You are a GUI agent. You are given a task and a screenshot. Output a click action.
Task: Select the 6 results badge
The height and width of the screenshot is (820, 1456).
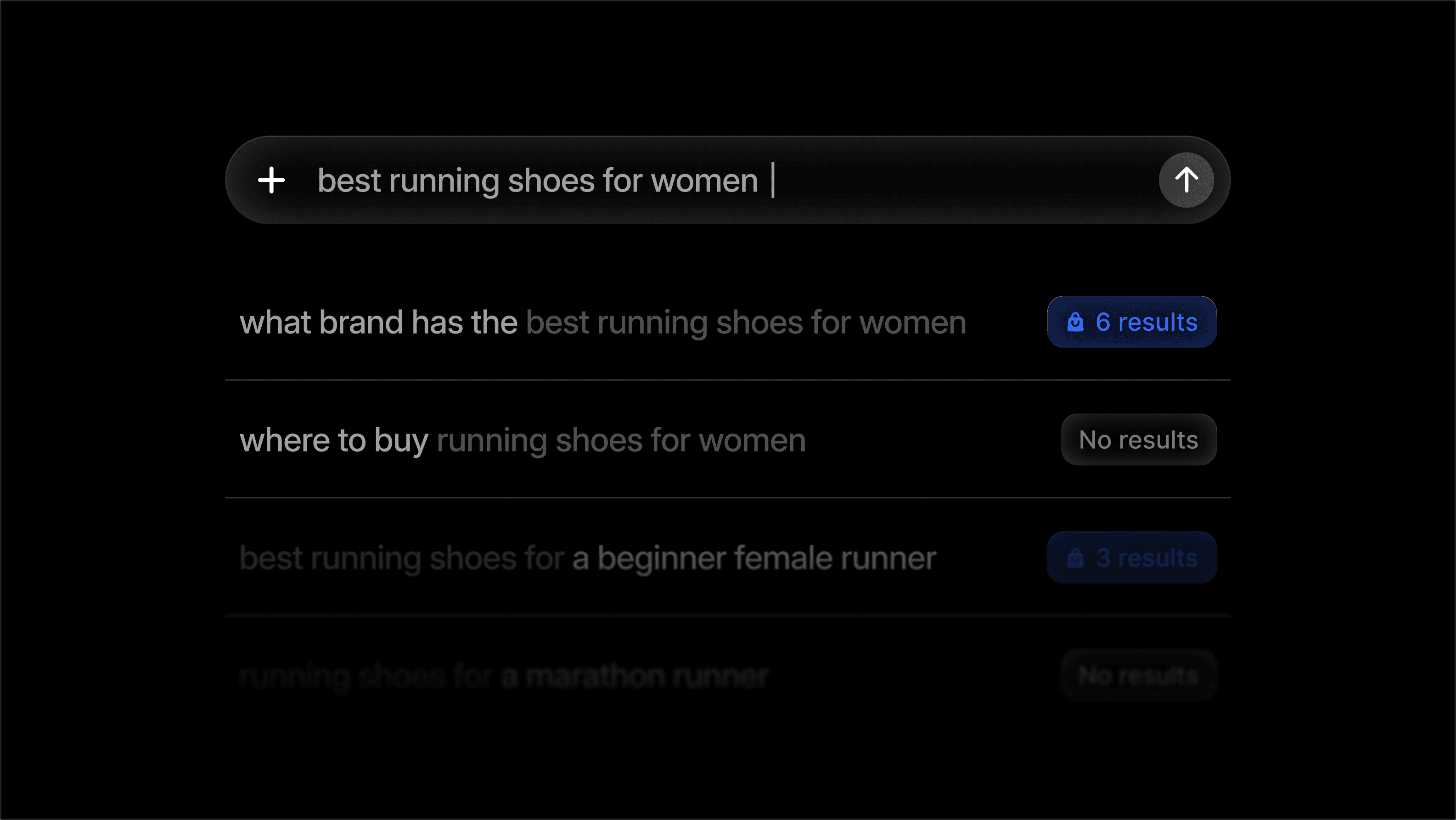pos(1131,322)
